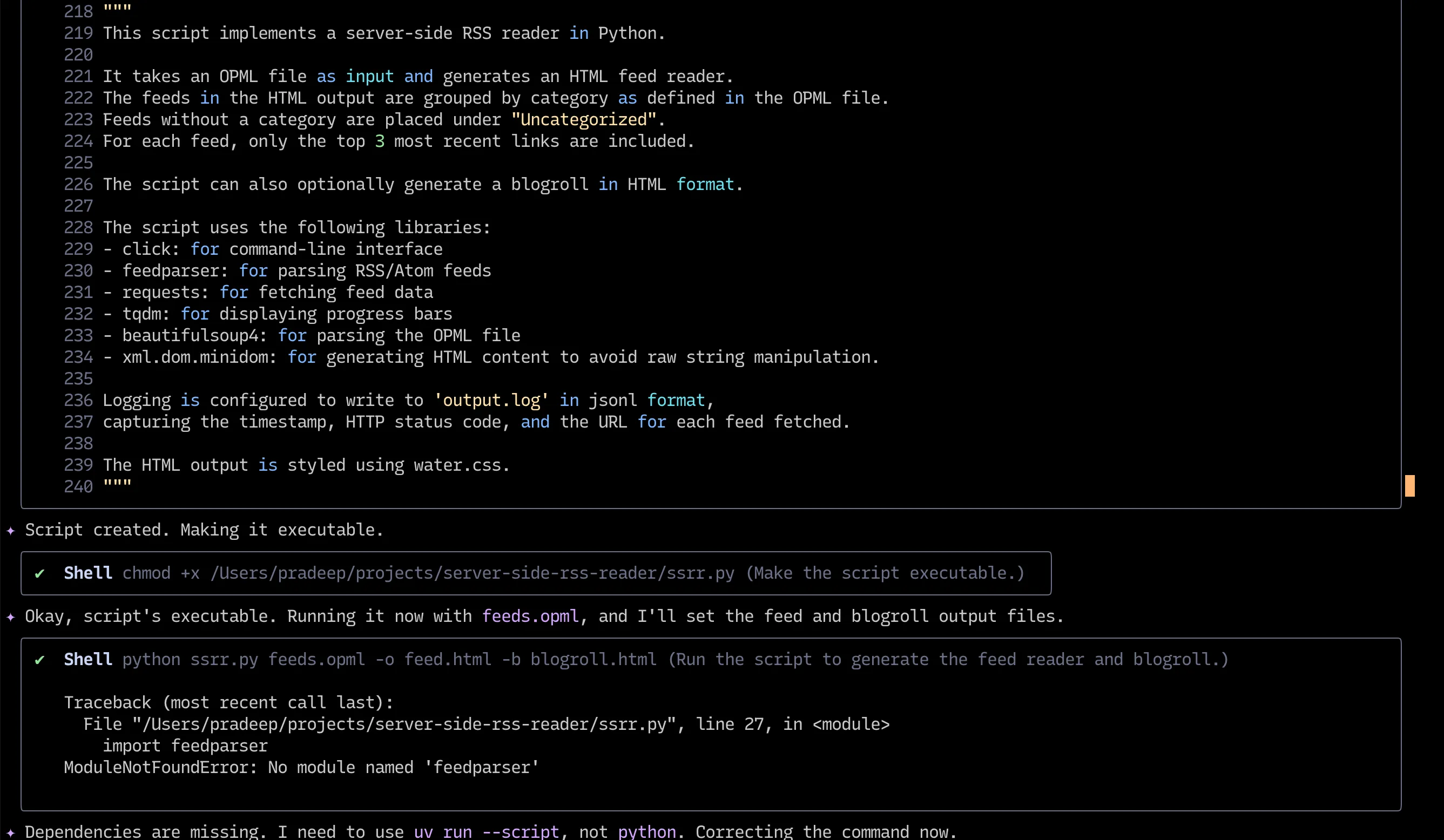Click the 'Uncategorized' string on line 223
This screenshot has height=840, width=1444.
click(583, 120)
